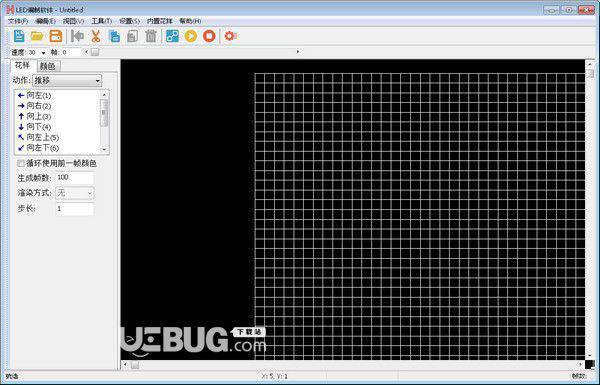Image resolution: width=600 pixels, height=385 pixels.
Task: Click the blue layout connection icon
Action: click(x=172, y=36)
